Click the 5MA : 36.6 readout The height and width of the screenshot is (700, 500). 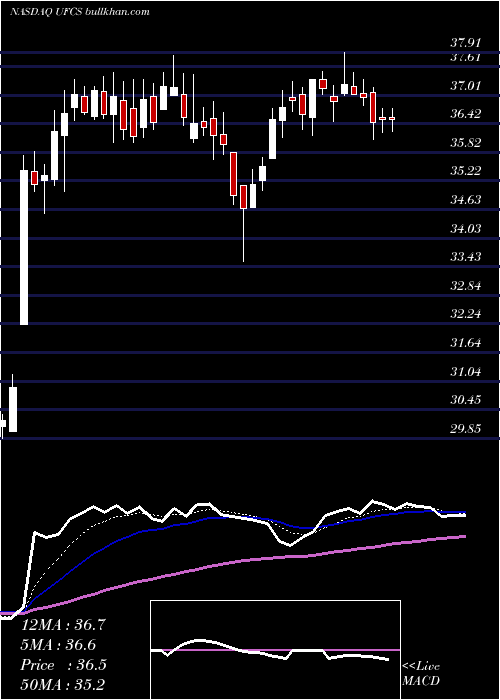point(58,645)
